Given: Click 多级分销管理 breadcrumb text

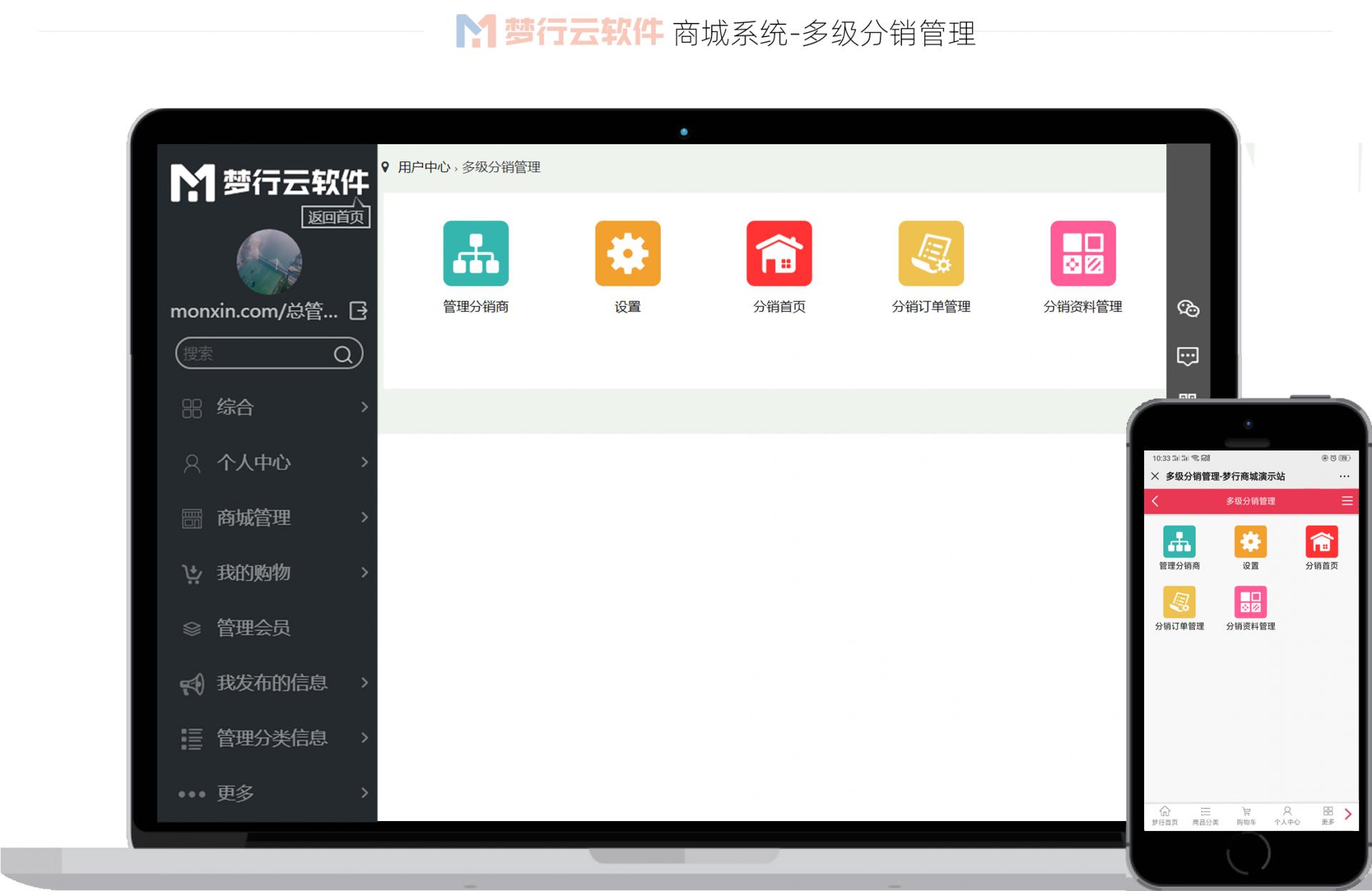Looking at the screenshot, I should (x=501, y=167).
